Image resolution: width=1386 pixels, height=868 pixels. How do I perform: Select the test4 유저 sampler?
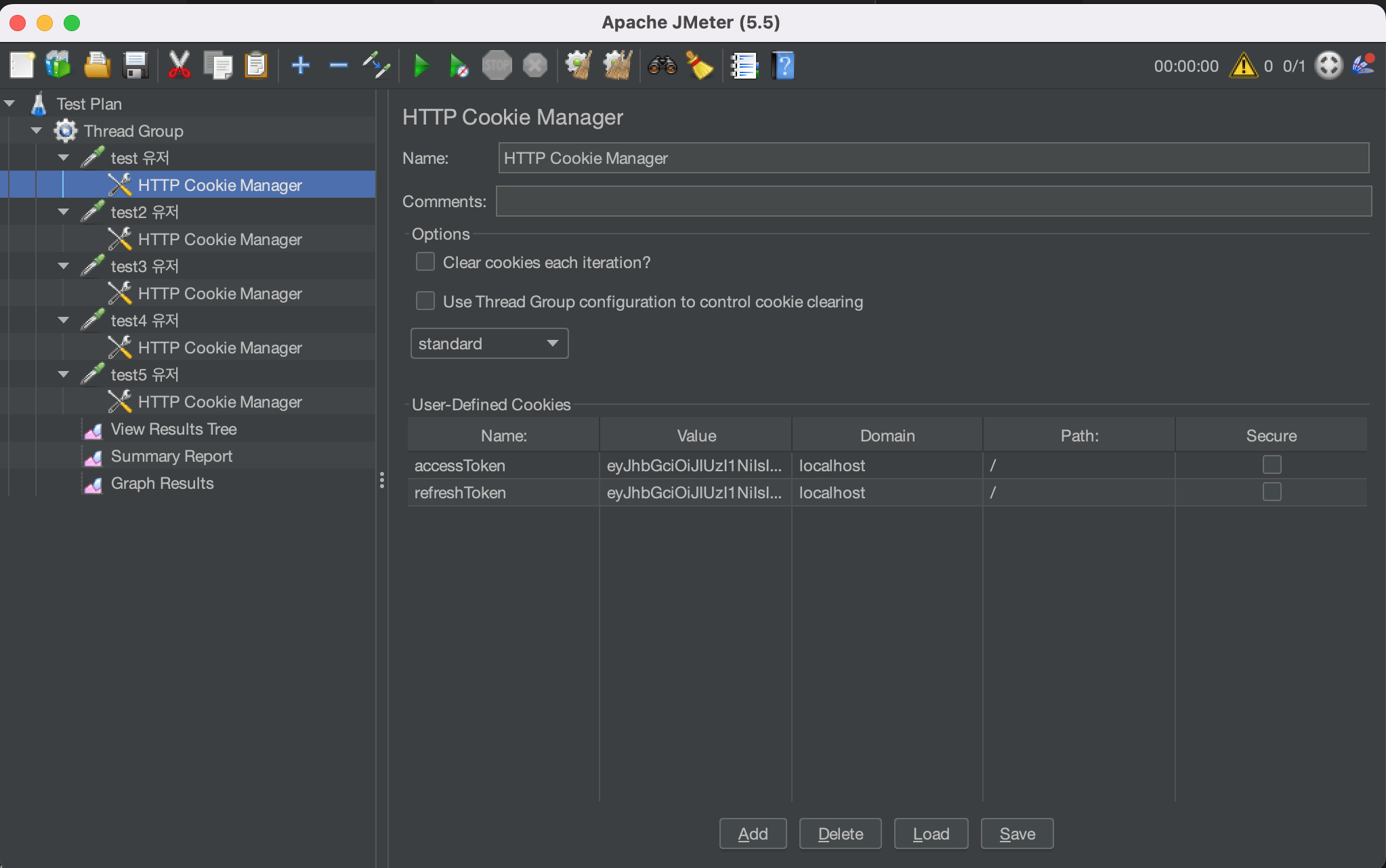(144, 320)
